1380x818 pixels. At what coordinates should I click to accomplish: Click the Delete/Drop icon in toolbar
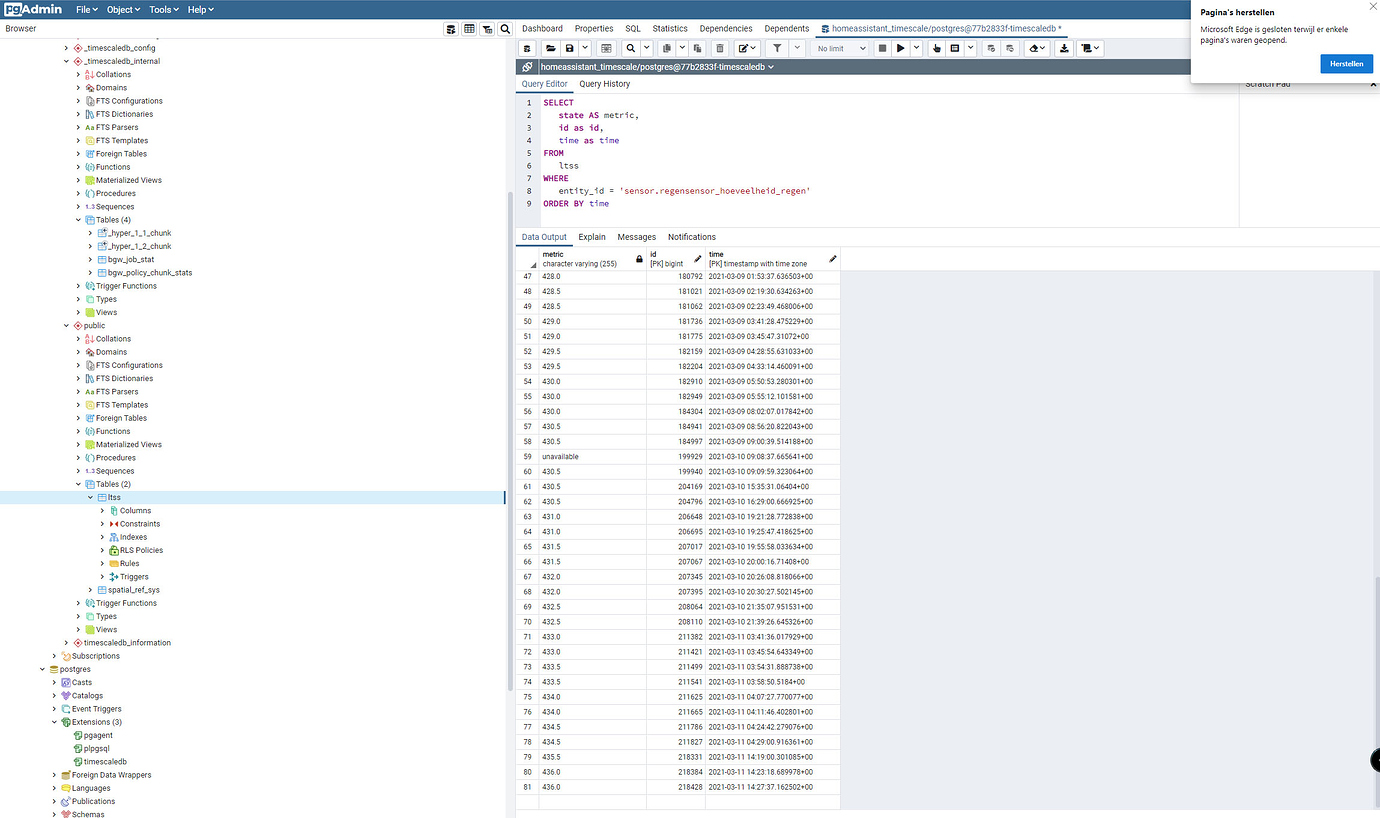tap(719, 47)
